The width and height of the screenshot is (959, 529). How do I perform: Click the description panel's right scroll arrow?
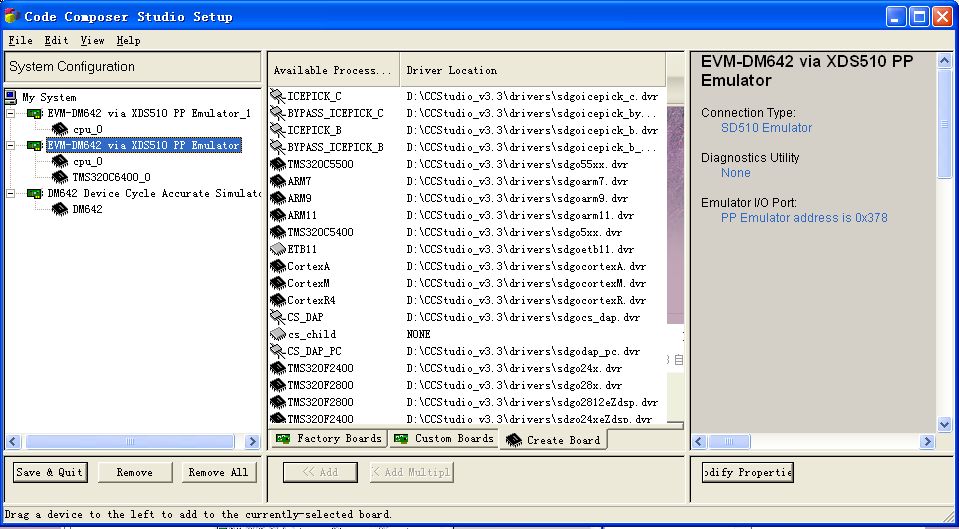coord(927,441)
